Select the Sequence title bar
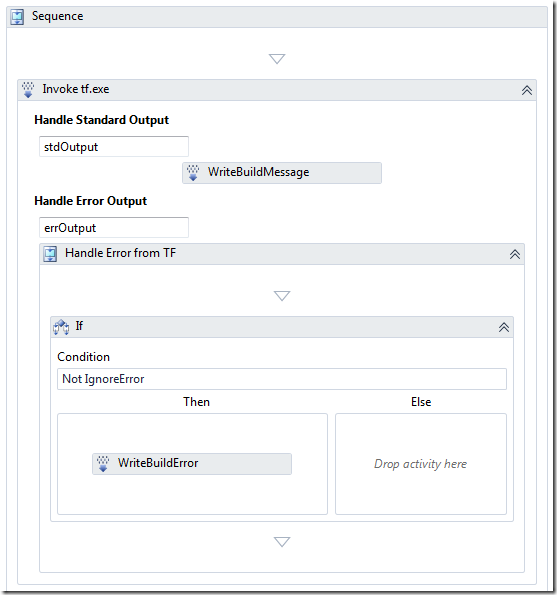Image resolution: width=557 pixels, height=595 pixels. (277, 17)
